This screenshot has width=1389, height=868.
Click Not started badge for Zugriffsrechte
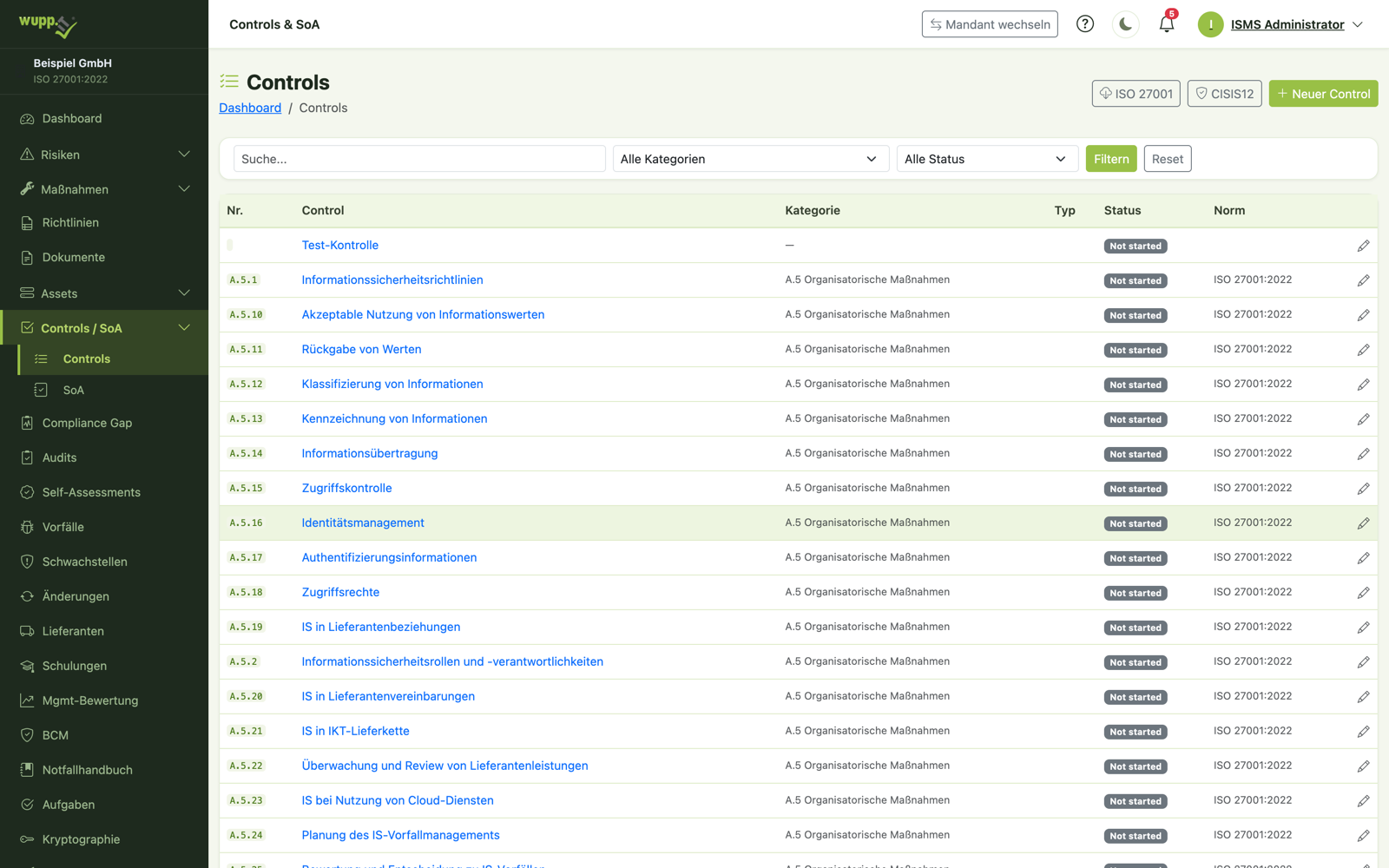coord(1136,594)
